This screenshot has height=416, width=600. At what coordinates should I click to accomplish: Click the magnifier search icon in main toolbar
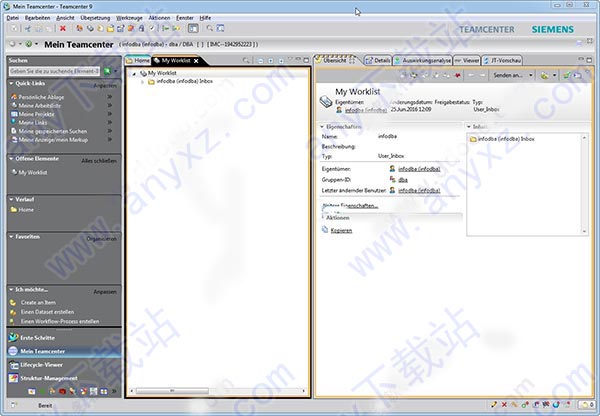coord(209,28)
